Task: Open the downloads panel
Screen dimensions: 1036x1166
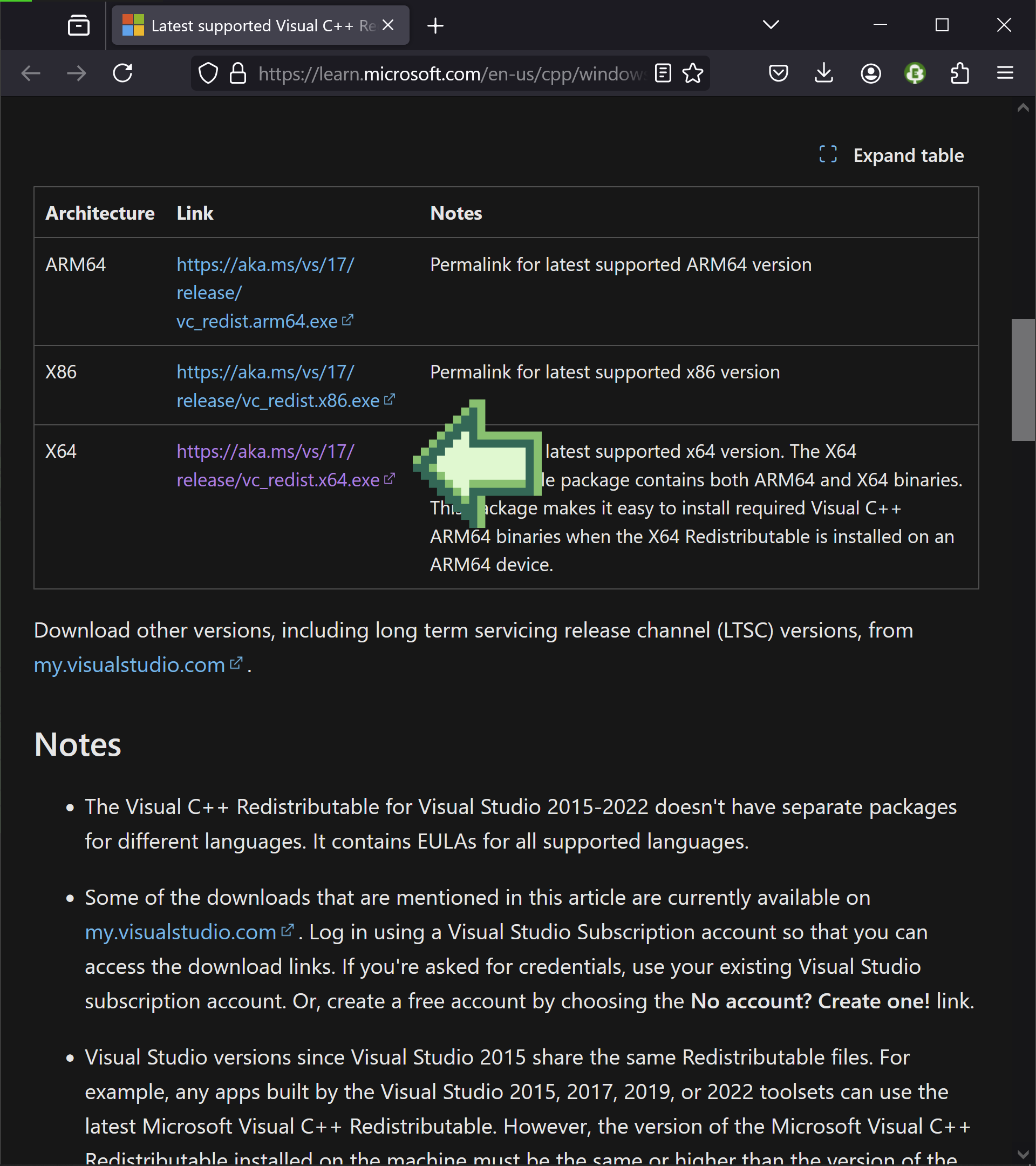Action: coord(824,73)
